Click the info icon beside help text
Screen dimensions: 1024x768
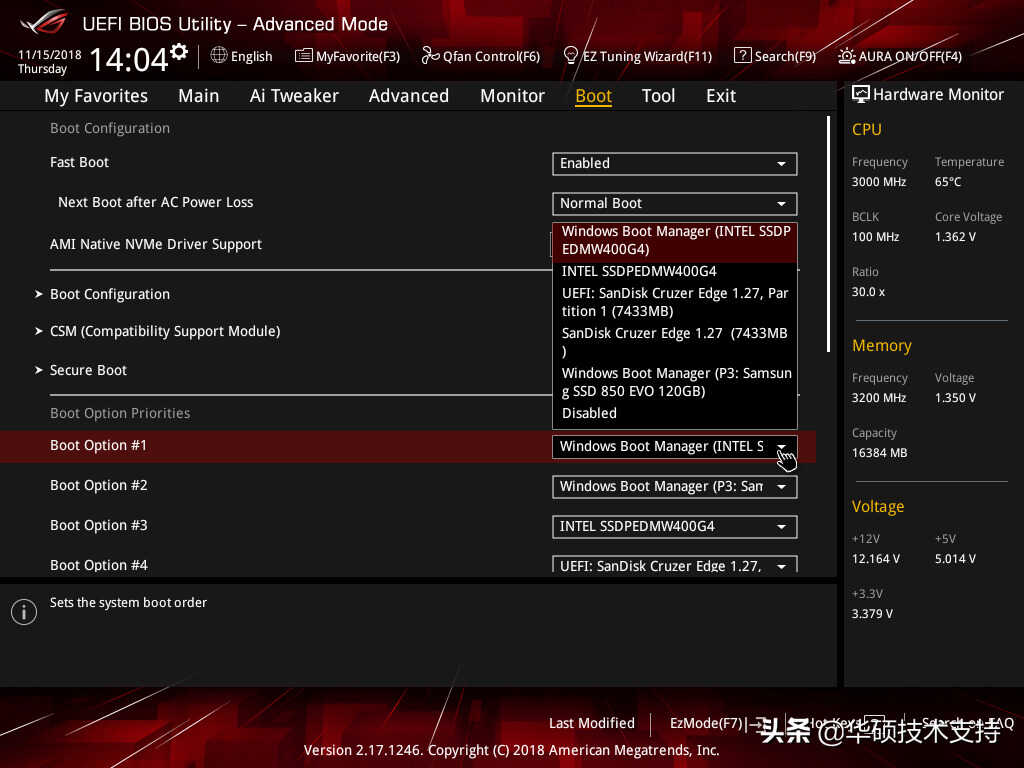(x=24, y=612)
